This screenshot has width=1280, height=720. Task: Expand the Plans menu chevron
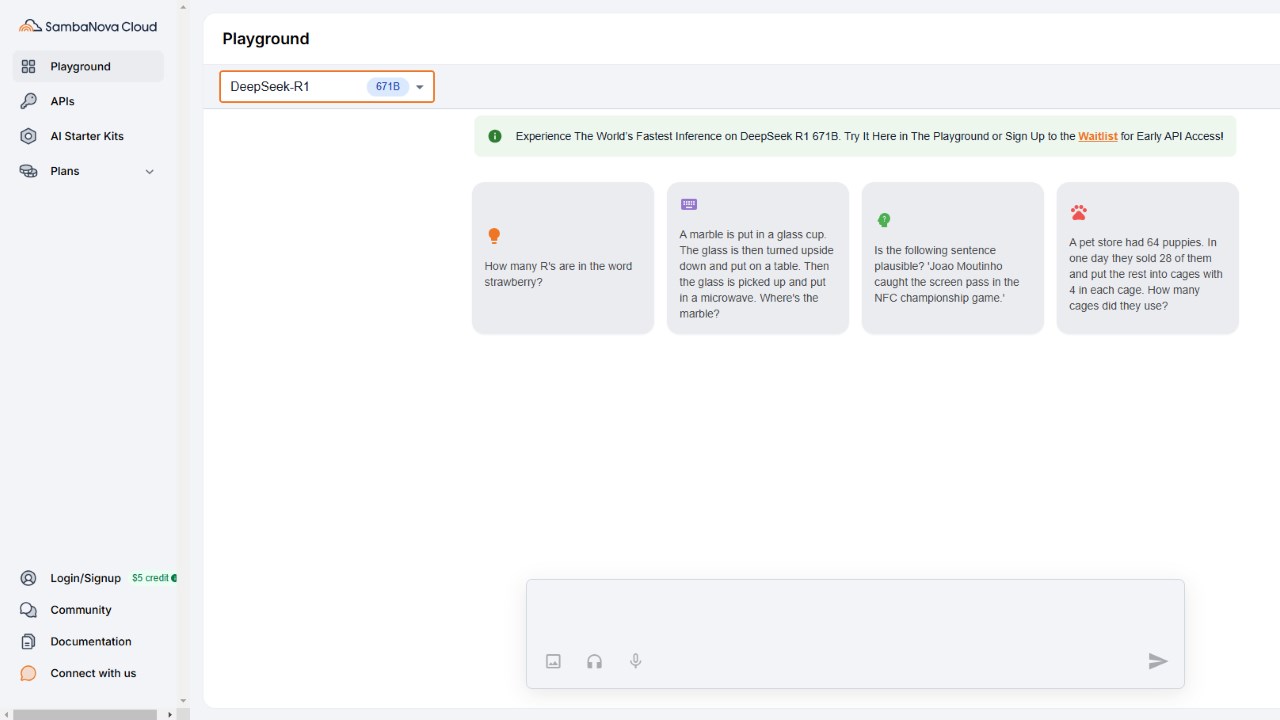point(150,172)
